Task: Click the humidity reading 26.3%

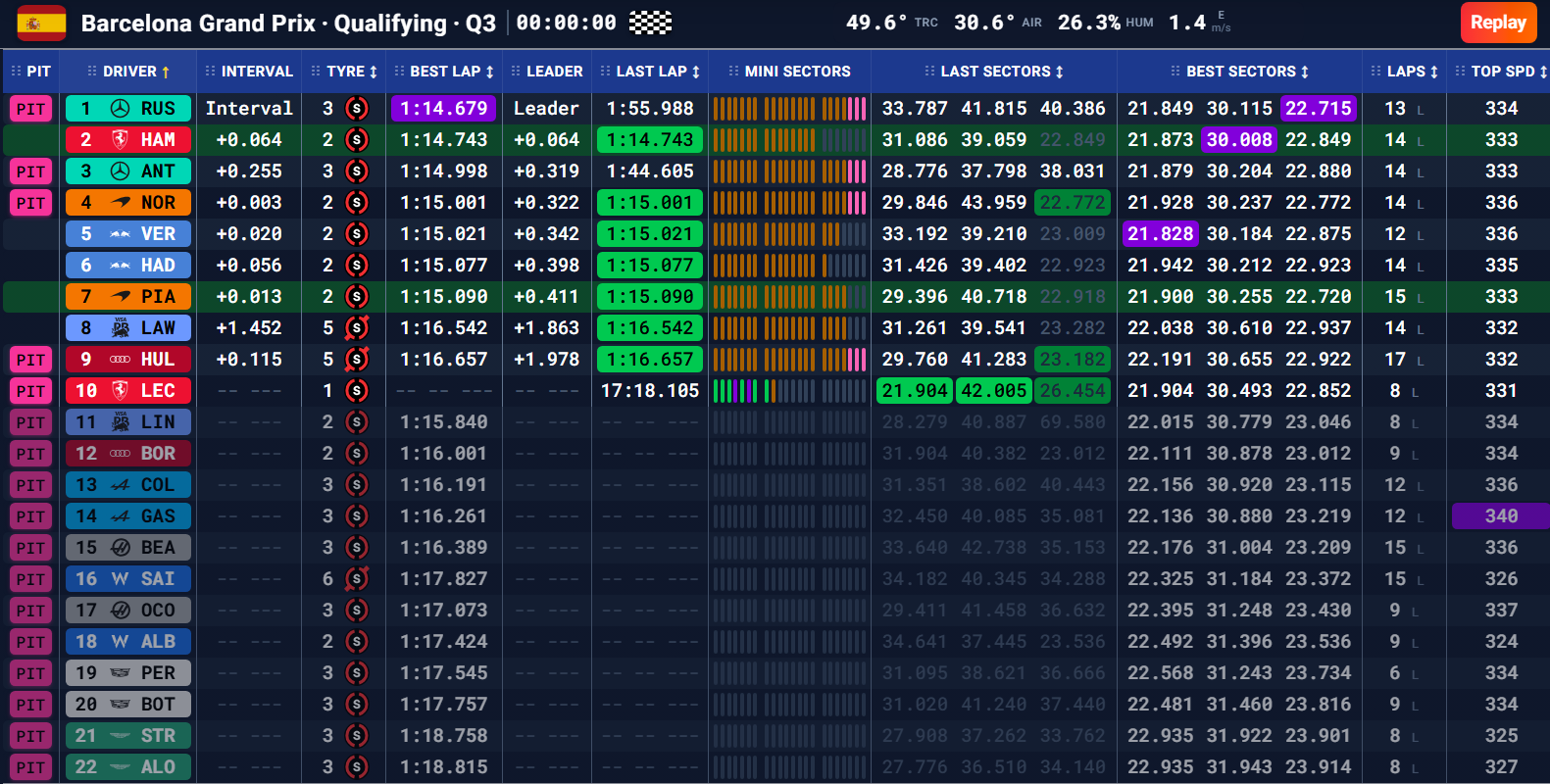Action: 1089,23
